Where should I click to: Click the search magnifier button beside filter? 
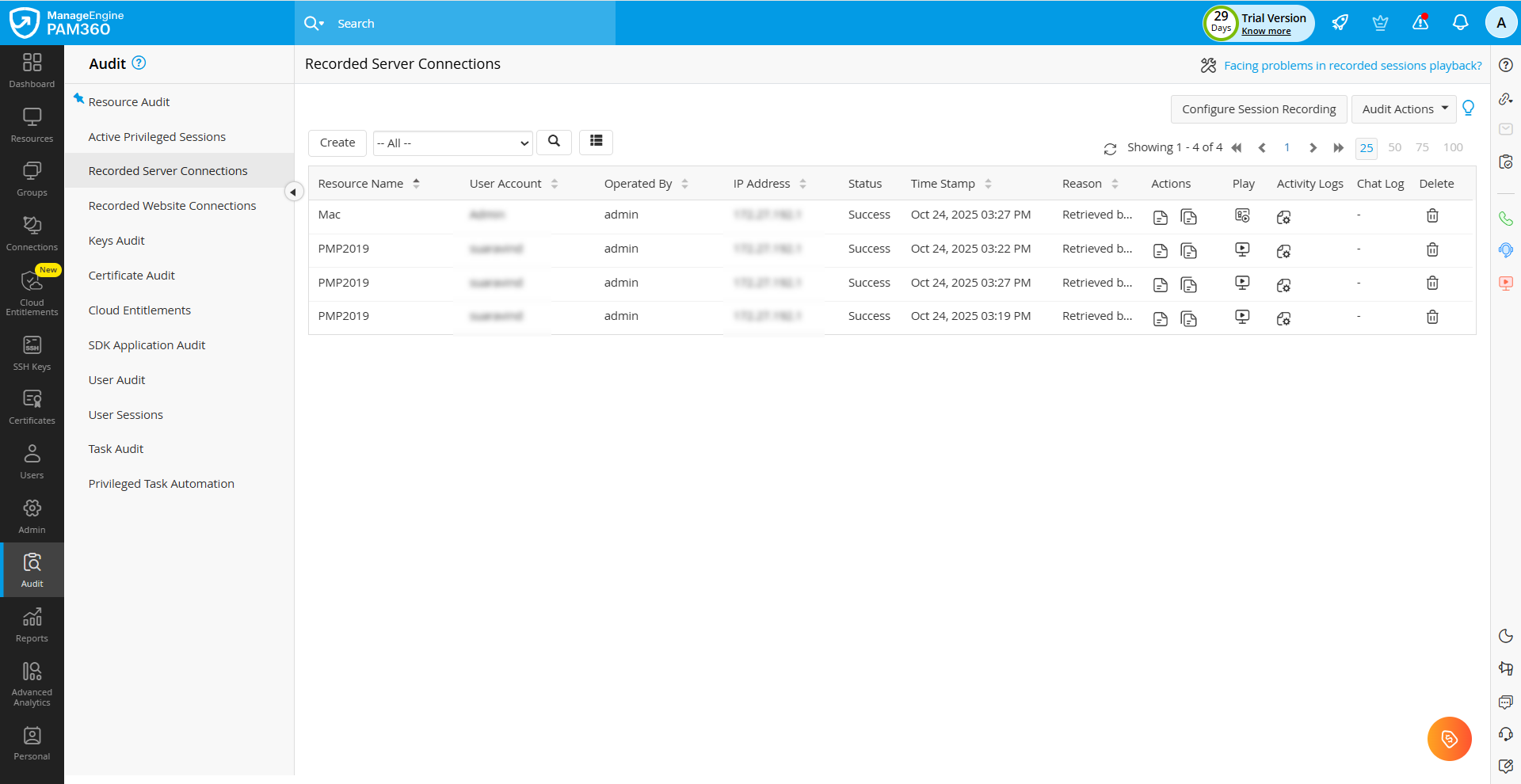(x=554, y=142)
